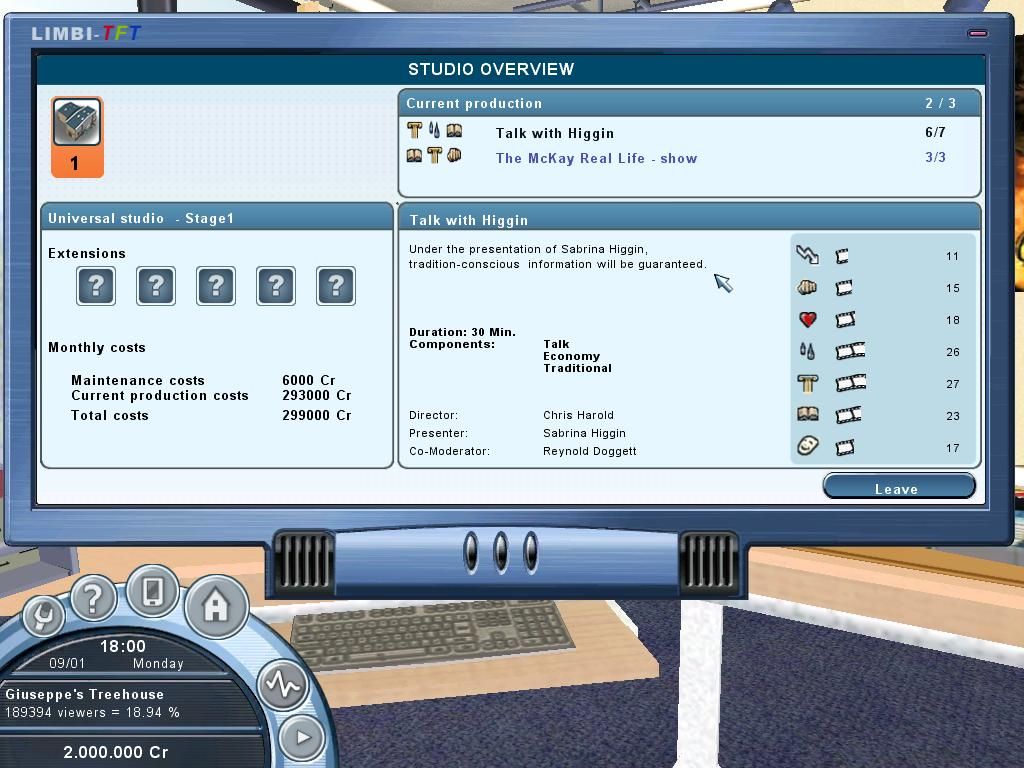Click the smiling mask rating icon
This screenshot has width=1024, height=768.
point(808,447)
